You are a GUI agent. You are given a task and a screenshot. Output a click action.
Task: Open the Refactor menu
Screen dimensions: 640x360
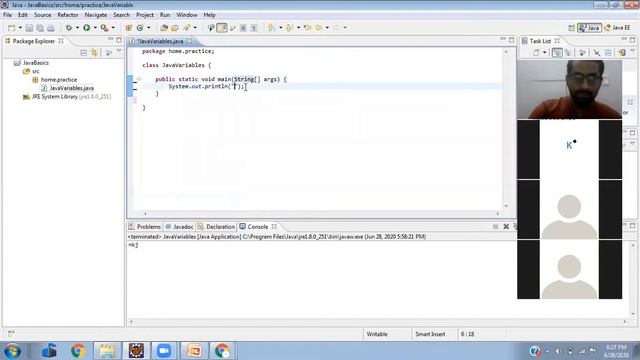click(68, 15)
